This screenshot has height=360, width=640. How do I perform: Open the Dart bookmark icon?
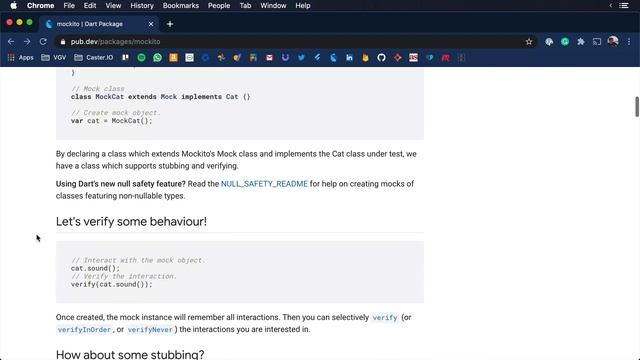click(x=333, y=58)
